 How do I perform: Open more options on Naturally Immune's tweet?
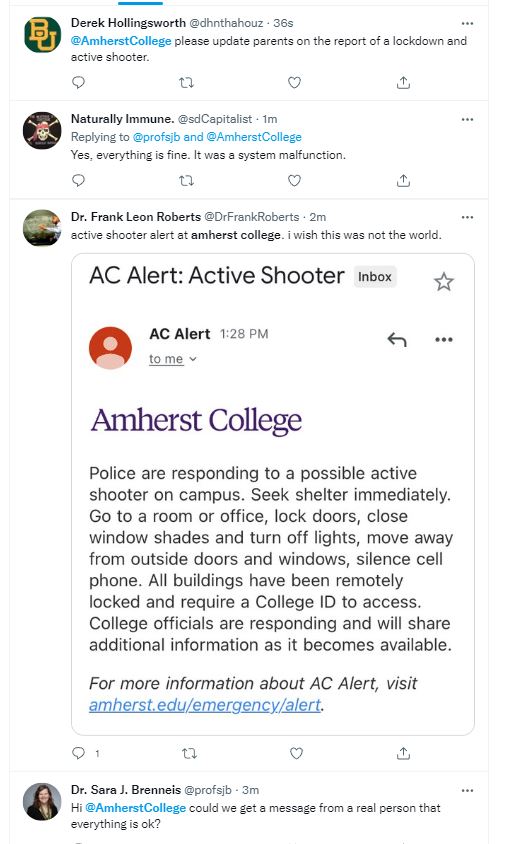467,119
